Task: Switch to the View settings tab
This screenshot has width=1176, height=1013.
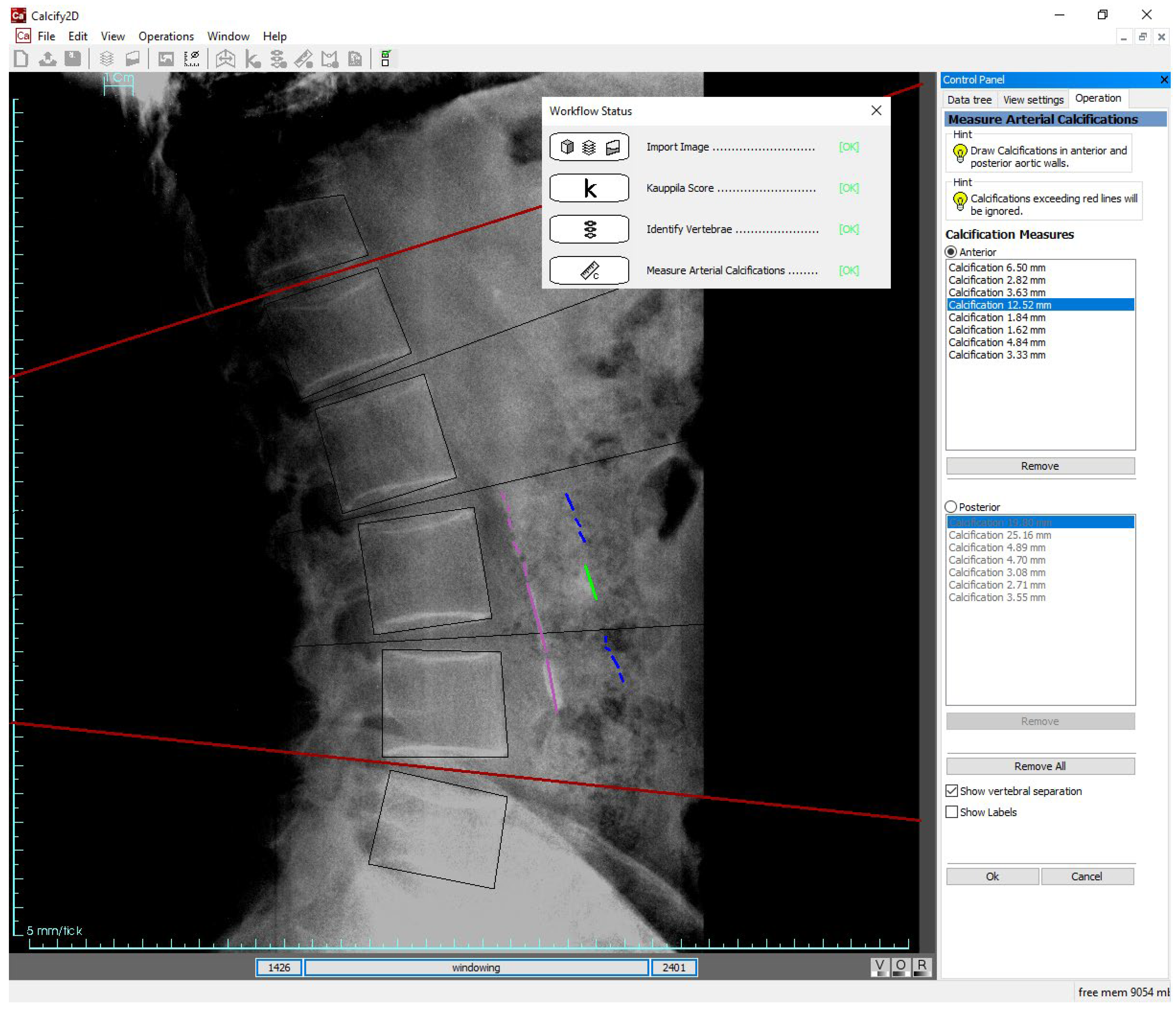Action: click(x=1033, y=100)
